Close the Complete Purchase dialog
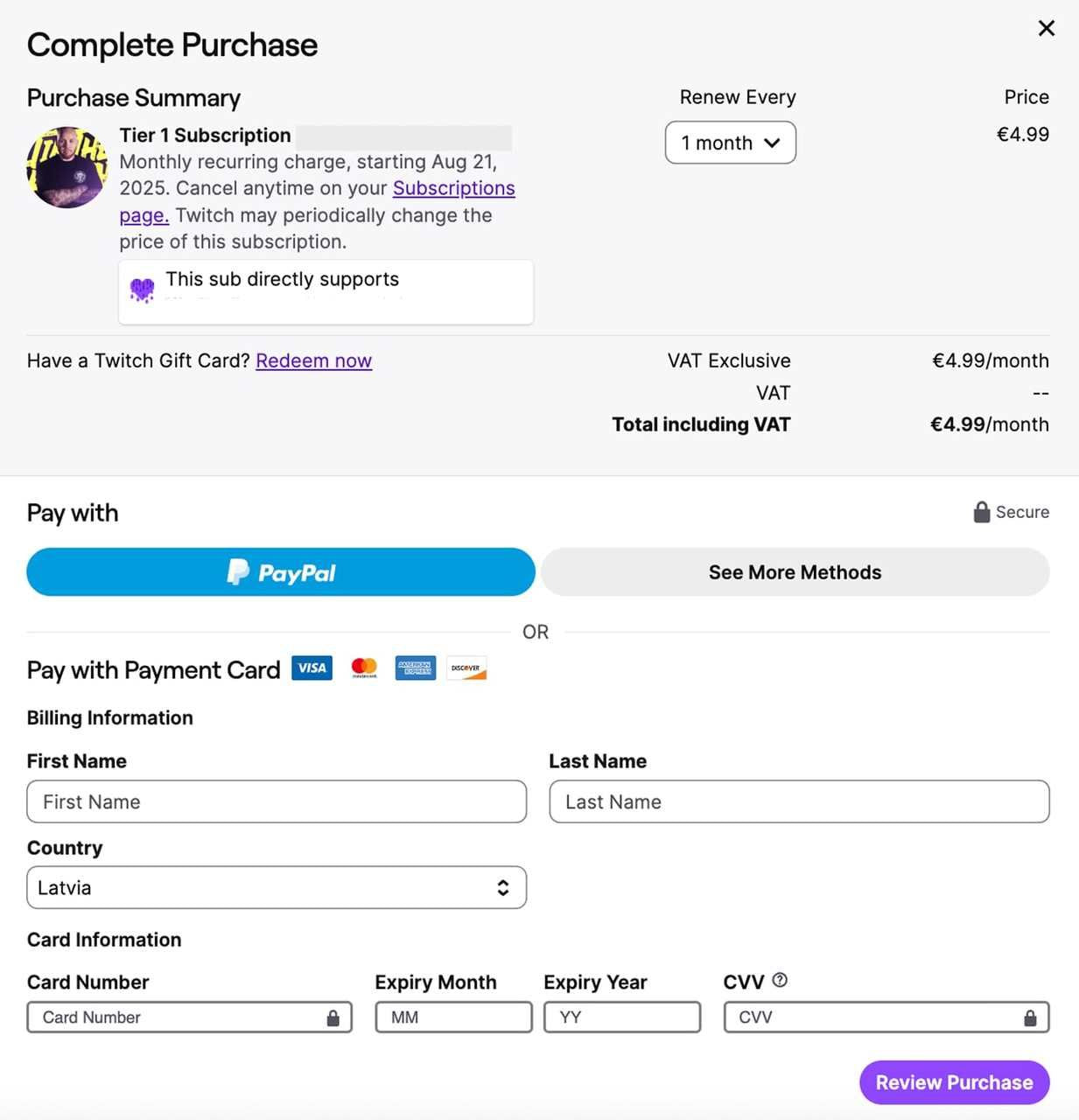Screen dimensions: 1079x1120 coord(1046,28)
